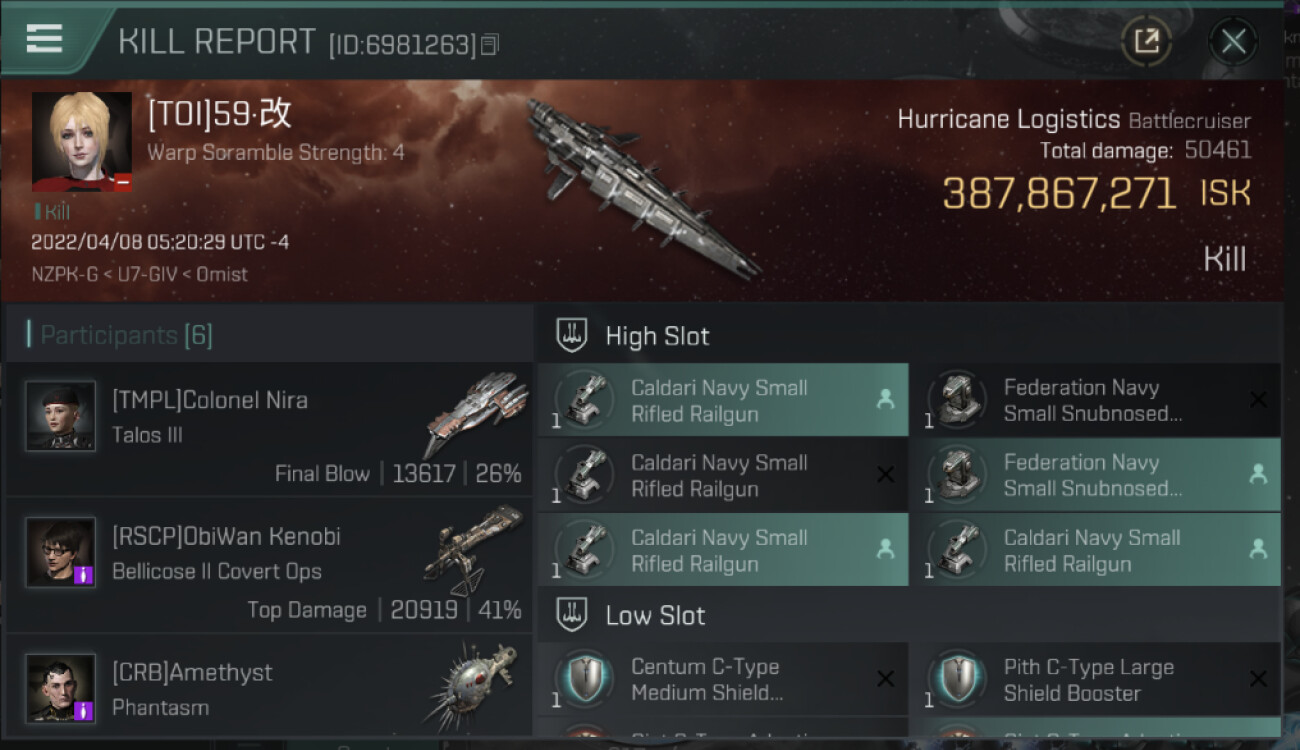Select Colonel Nira's portrait
Image resolution: width=1300 pixels, height=750 pixels.
pos(61,415)
